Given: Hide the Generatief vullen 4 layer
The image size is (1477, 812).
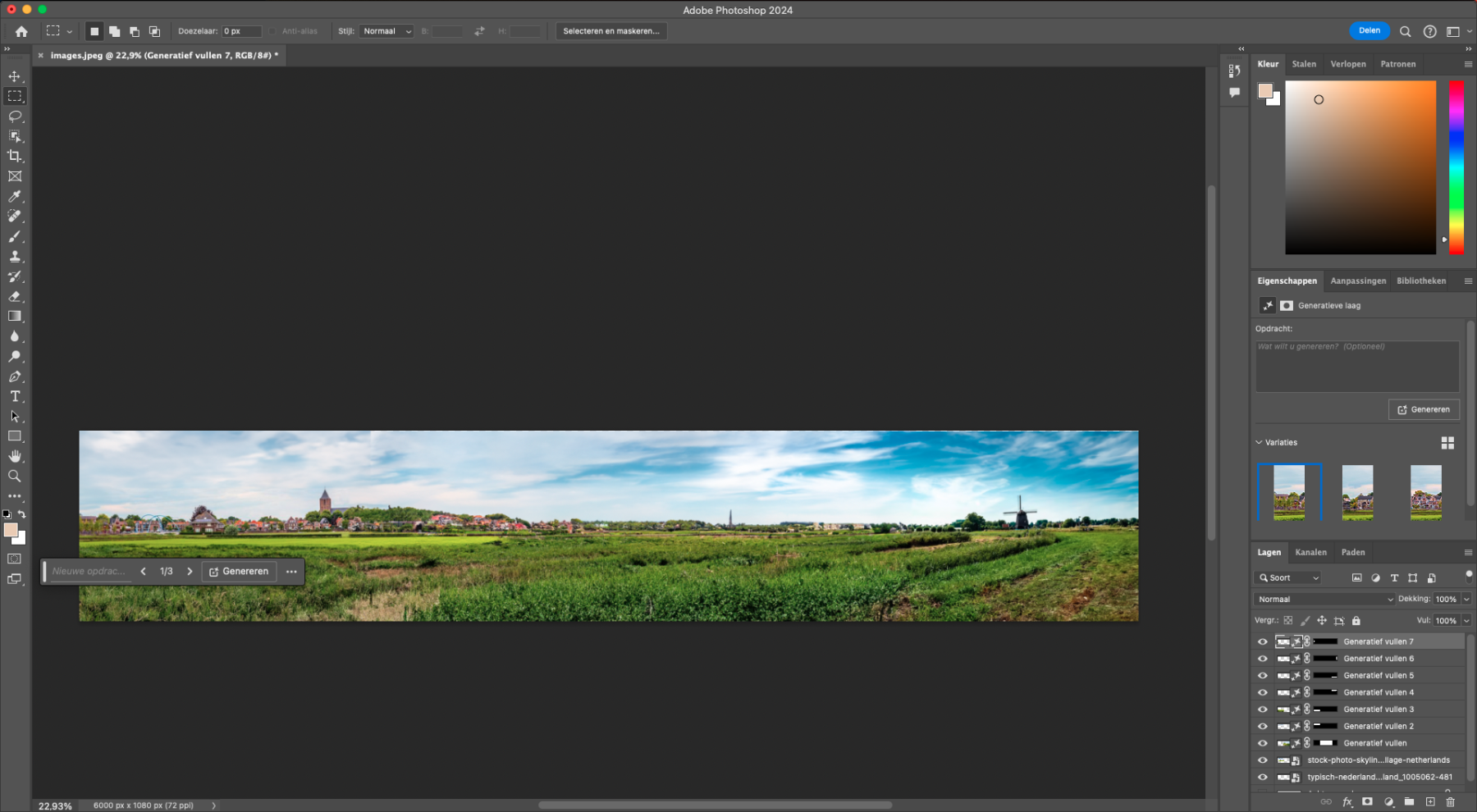Looking at the screenshot, I should (x=1263, y=692).
